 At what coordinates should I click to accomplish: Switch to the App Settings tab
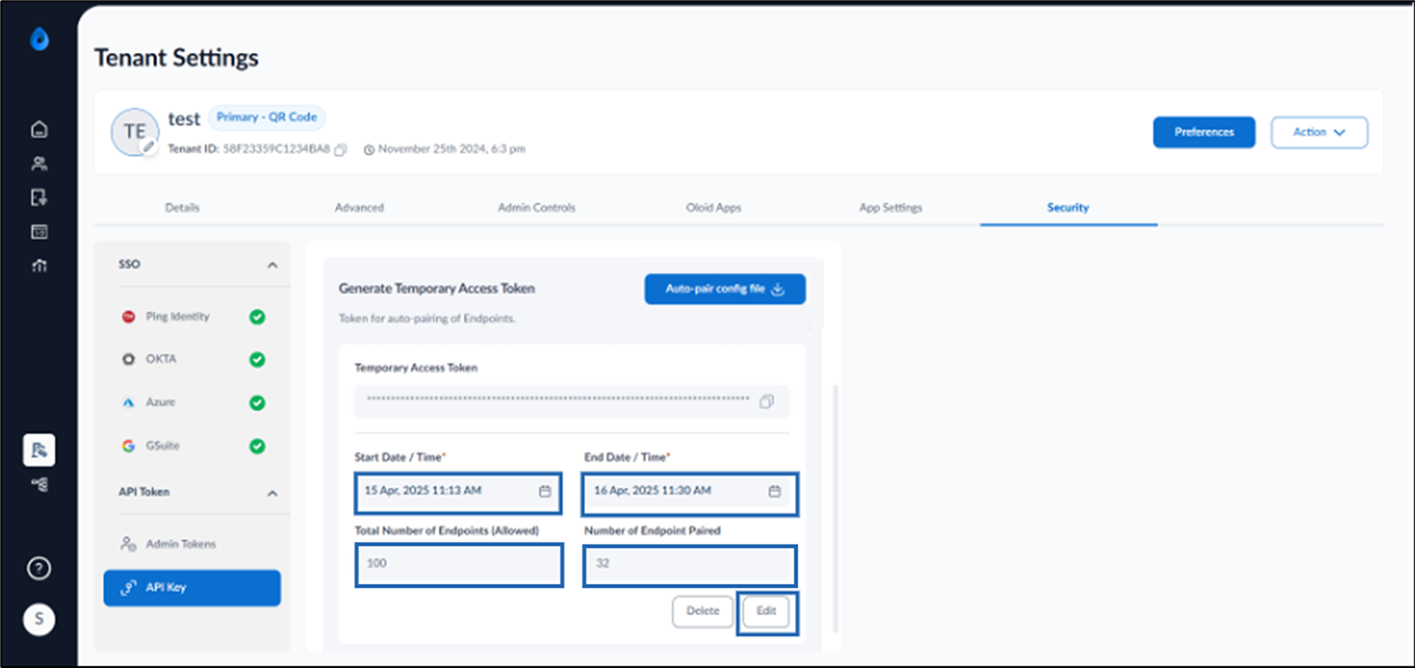(x=890, y=208)
